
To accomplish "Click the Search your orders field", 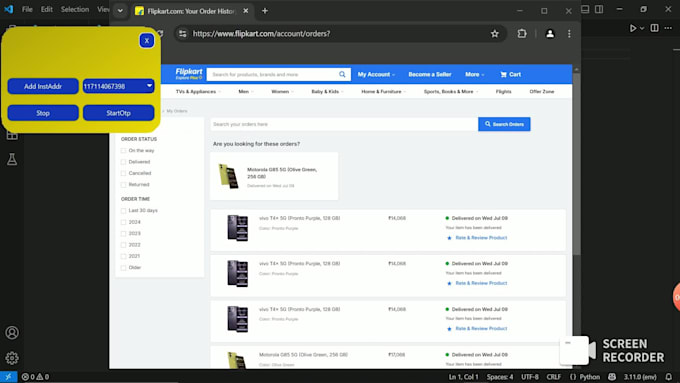I will [x=344, y=124].
